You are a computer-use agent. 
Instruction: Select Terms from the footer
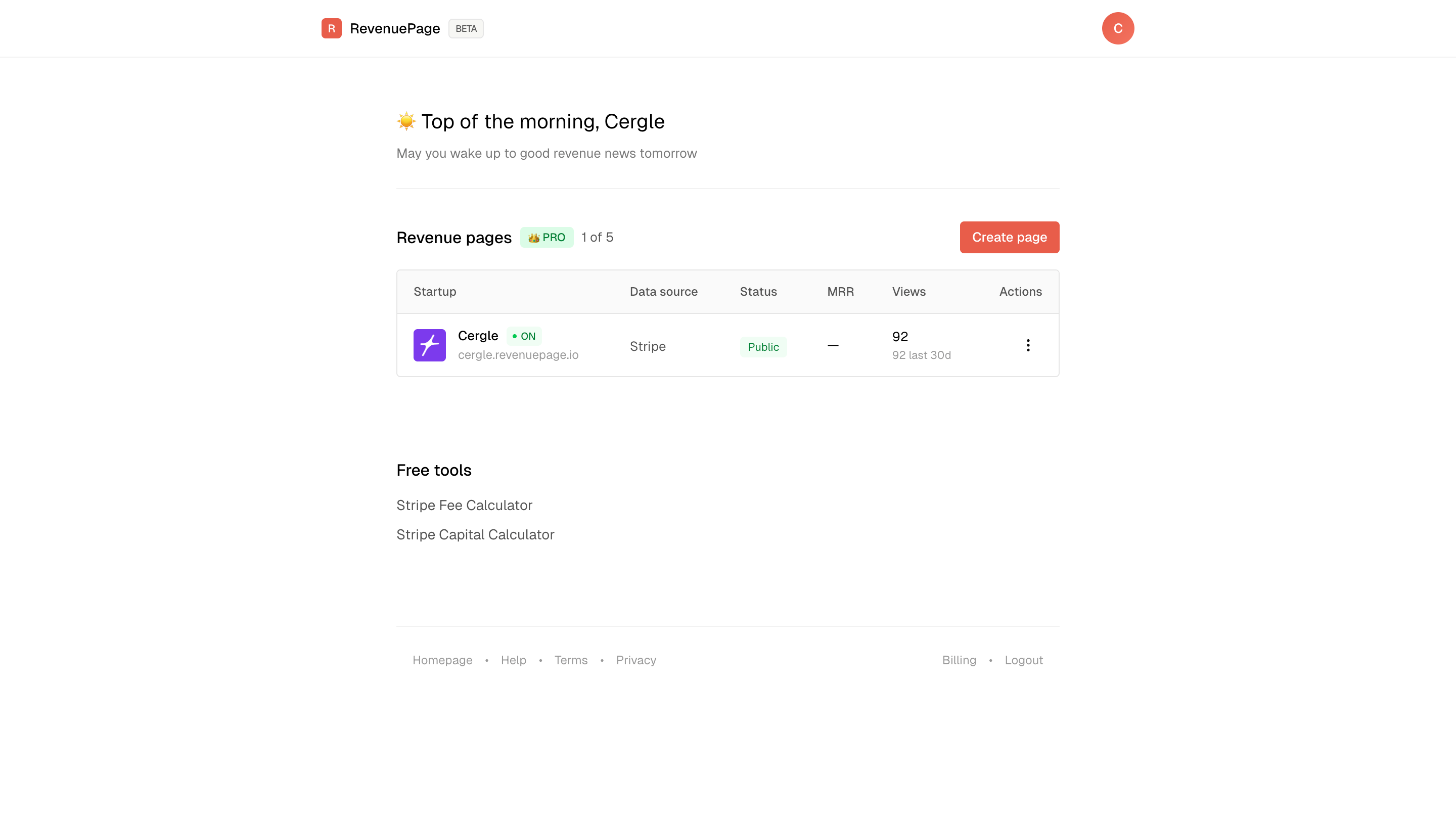571,660
